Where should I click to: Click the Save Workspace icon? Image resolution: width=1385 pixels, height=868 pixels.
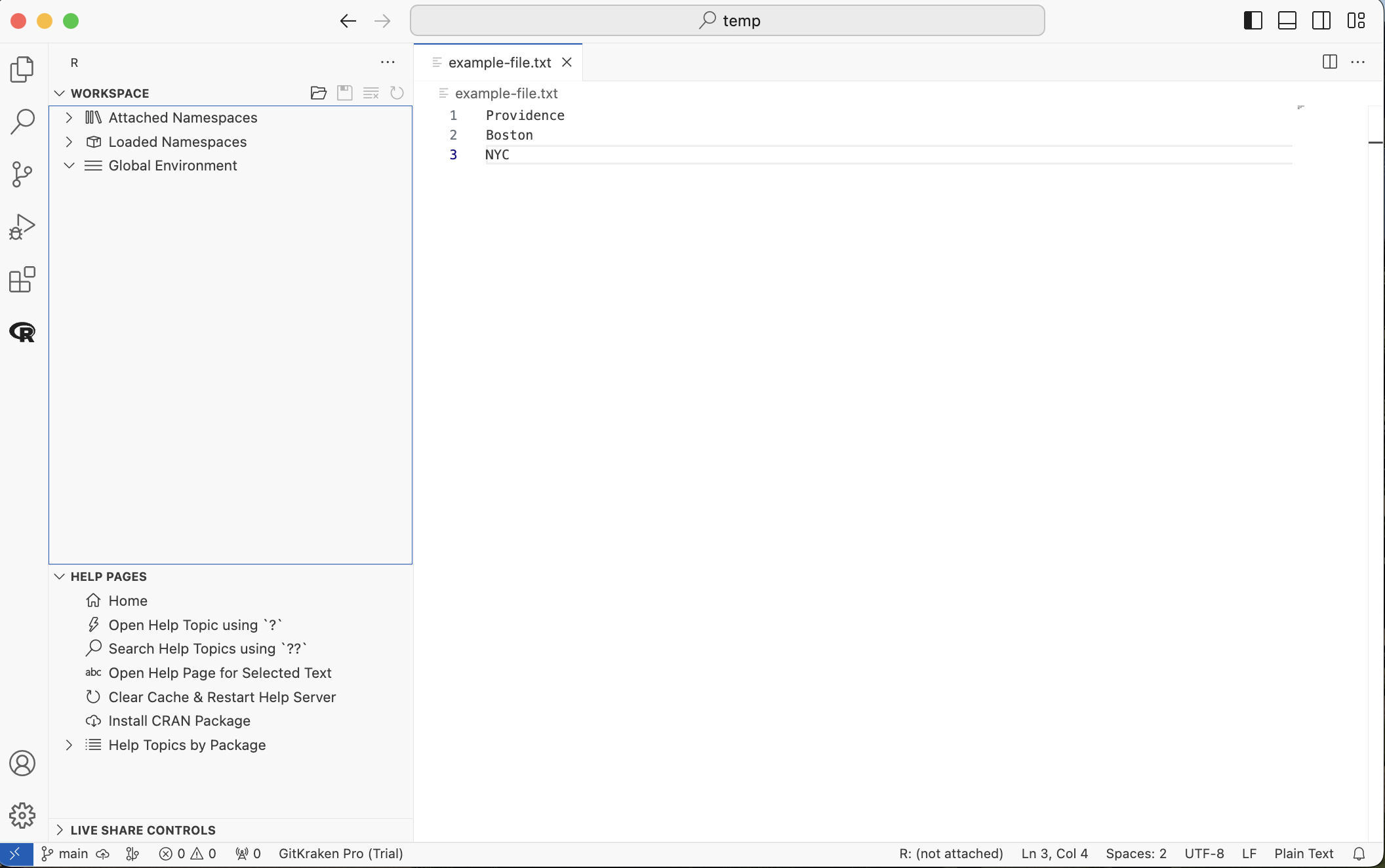coord(345,93)
